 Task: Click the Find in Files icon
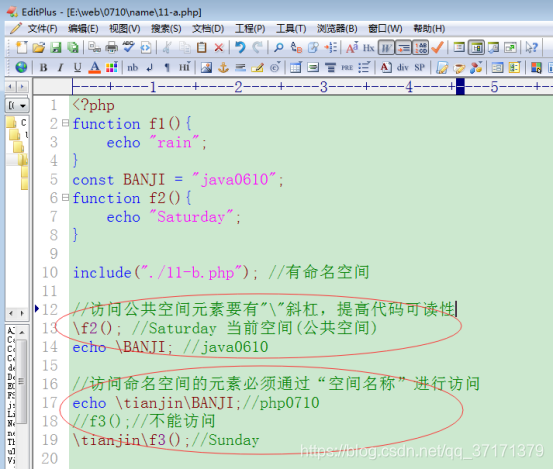313,47
